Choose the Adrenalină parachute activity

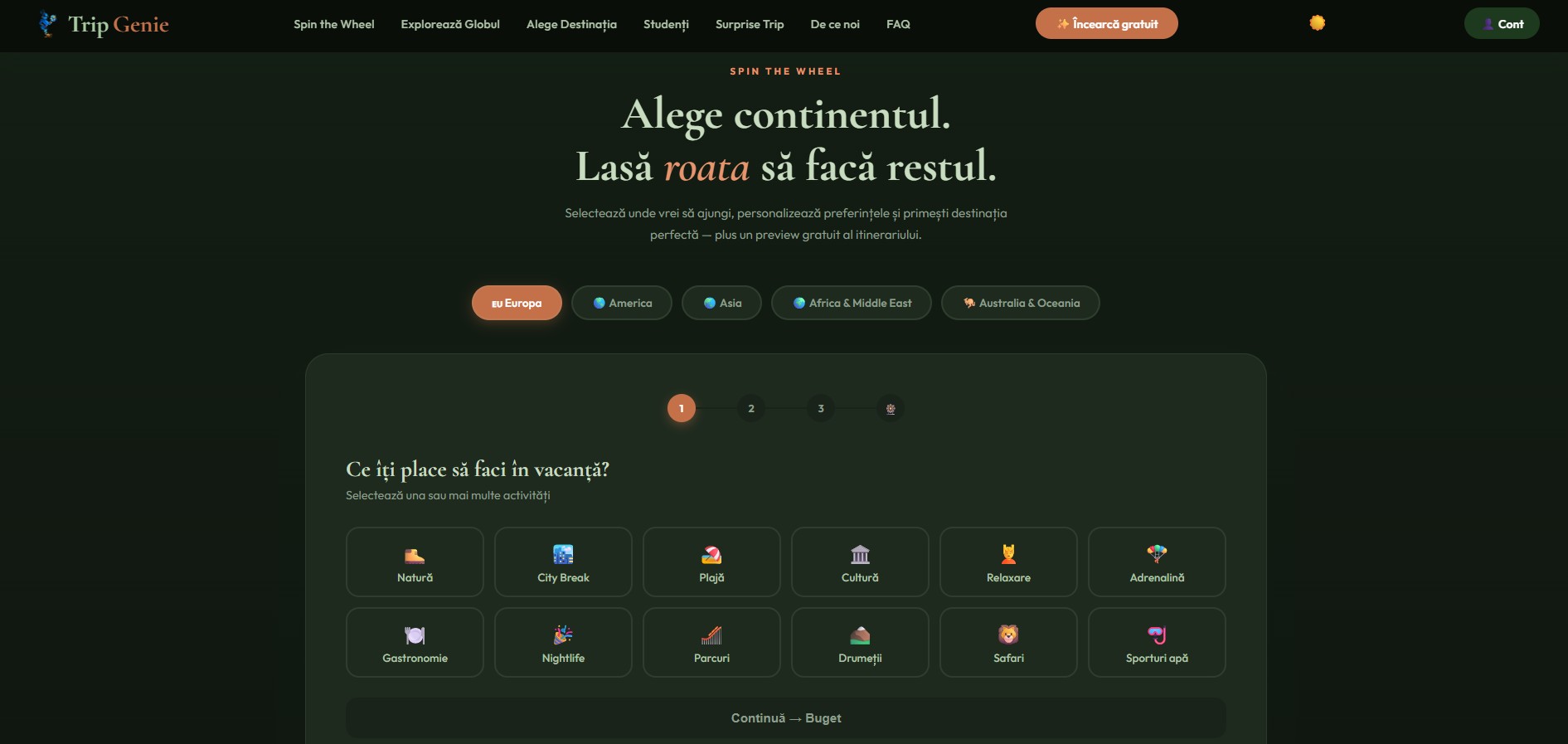tap(1157, 562)
